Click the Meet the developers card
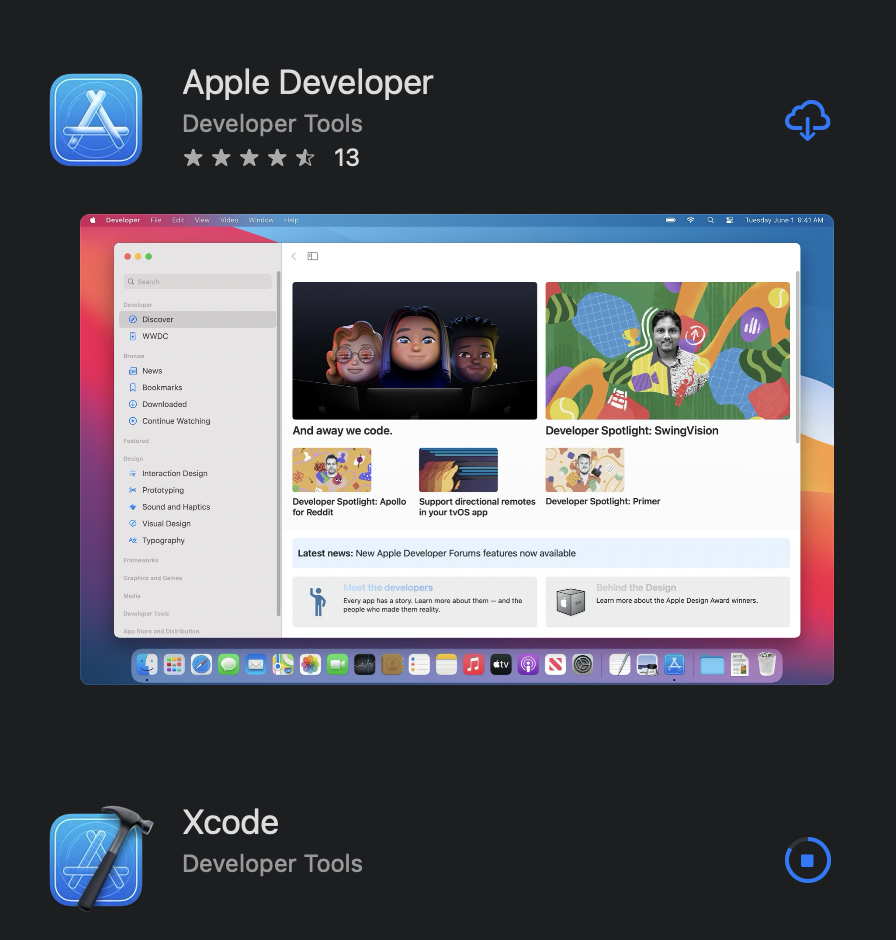The height and width of the screenshot is (940, 896). (414, 601)
